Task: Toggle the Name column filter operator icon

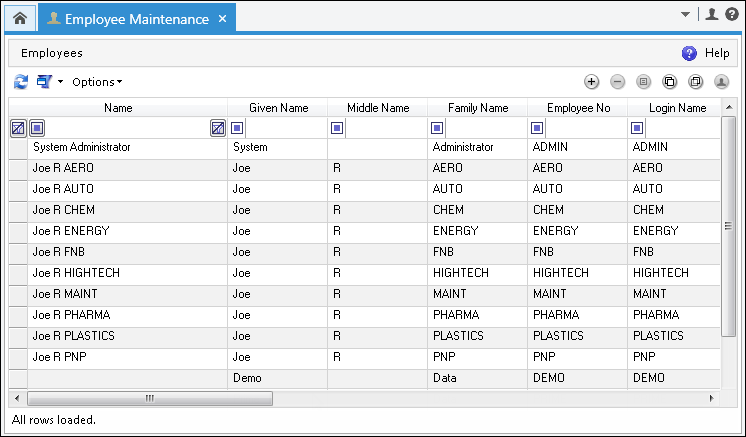Action: [37, 128]
